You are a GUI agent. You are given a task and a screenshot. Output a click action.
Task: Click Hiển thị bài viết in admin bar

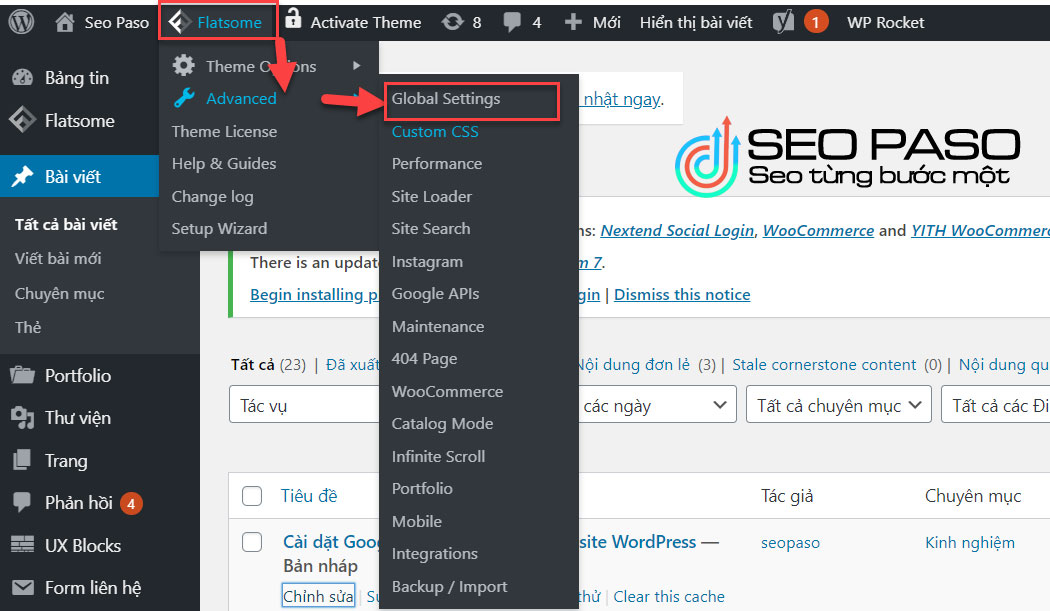(696, 23)
